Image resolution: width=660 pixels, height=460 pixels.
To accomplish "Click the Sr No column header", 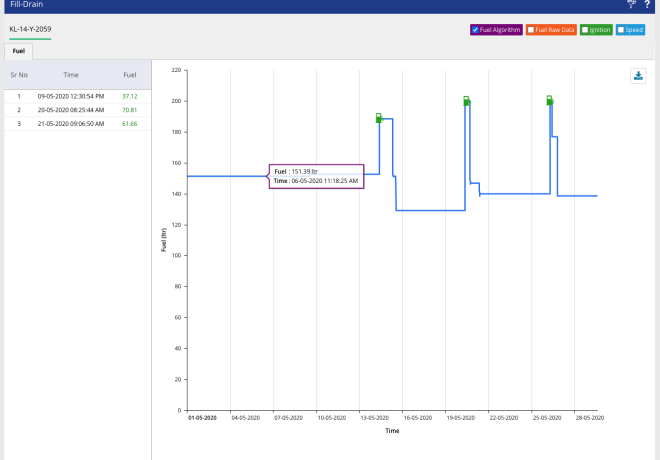I will [19, 75].
